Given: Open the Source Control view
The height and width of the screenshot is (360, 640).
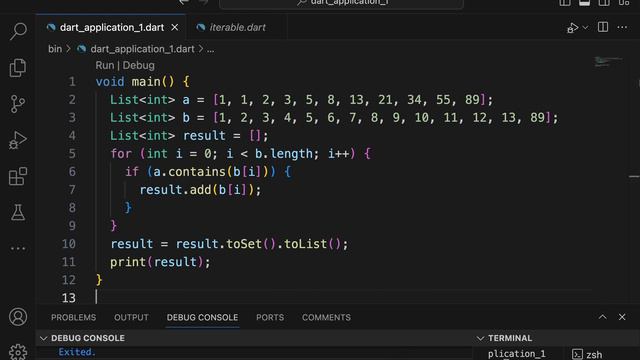Looking at the screenshot, I should point(18,104).
